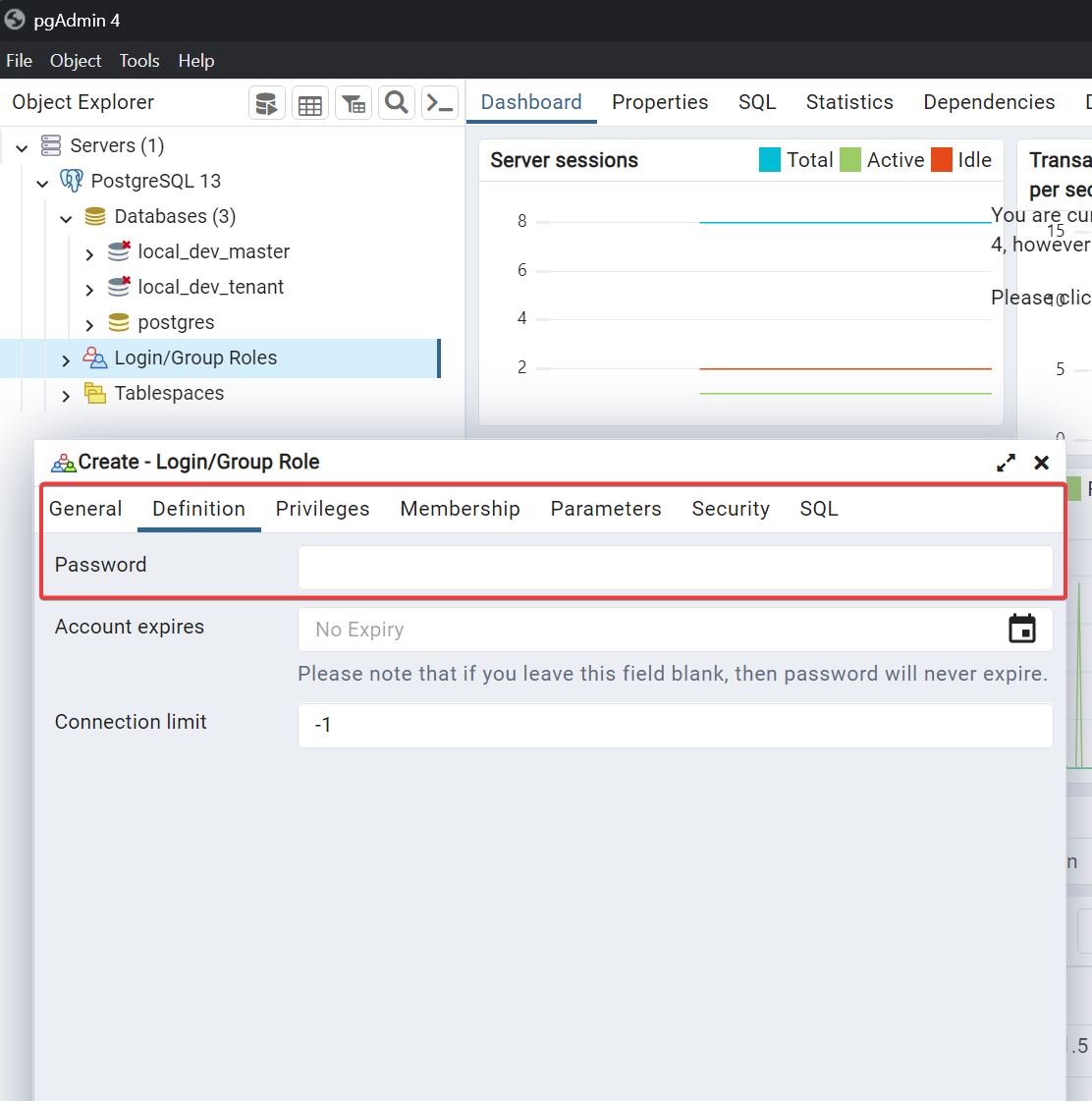This screenshot has width=1092, height=1101.
Task: Select the local_dev_master database
Action: (213, 251)
